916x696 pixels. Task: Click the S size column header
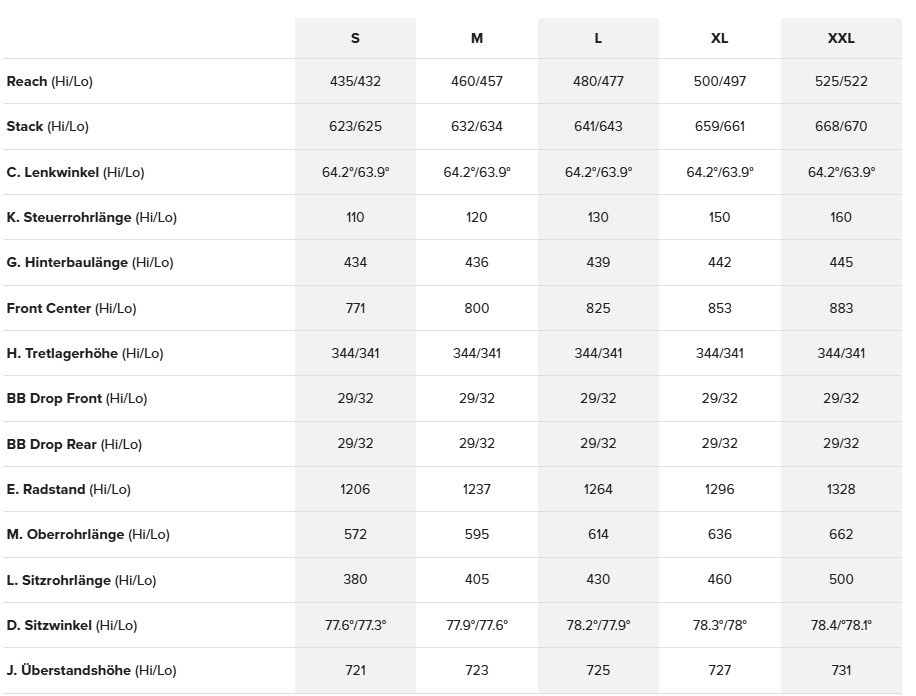click(x=355, y=39)
